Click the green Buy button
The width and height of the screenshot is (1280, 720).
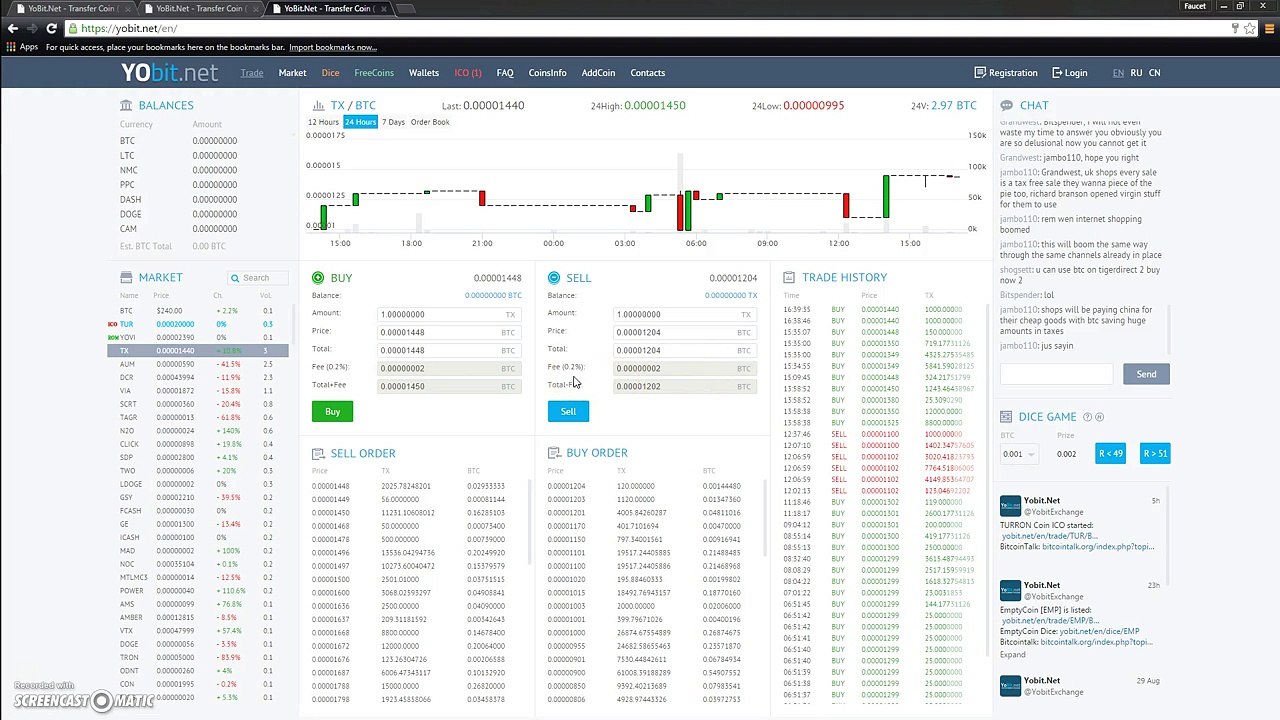point(332,411)
